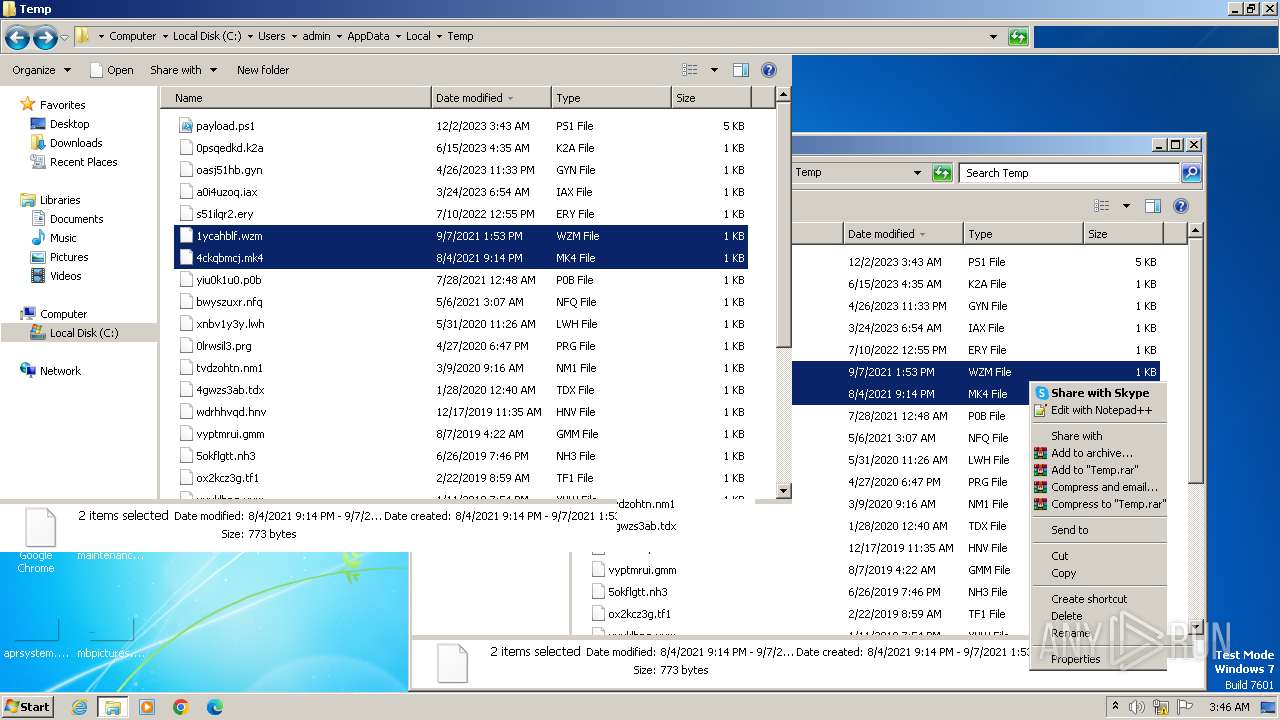Select the 0psqedkd.k2a file
Viewport: 1280px width, 720px height.
pos(461,148)
